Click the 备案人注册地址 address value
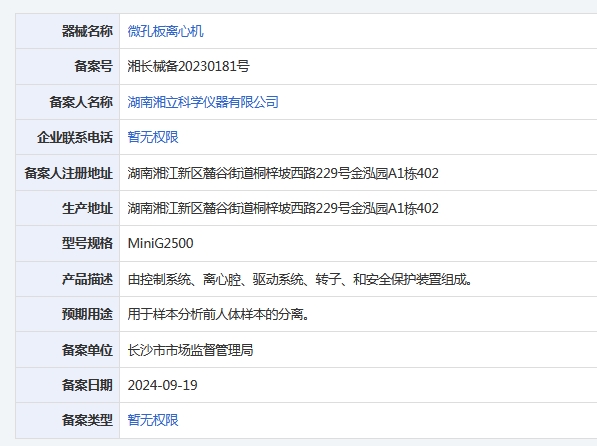The width and height of the screenshot is (597, 446). coord(283,173)
